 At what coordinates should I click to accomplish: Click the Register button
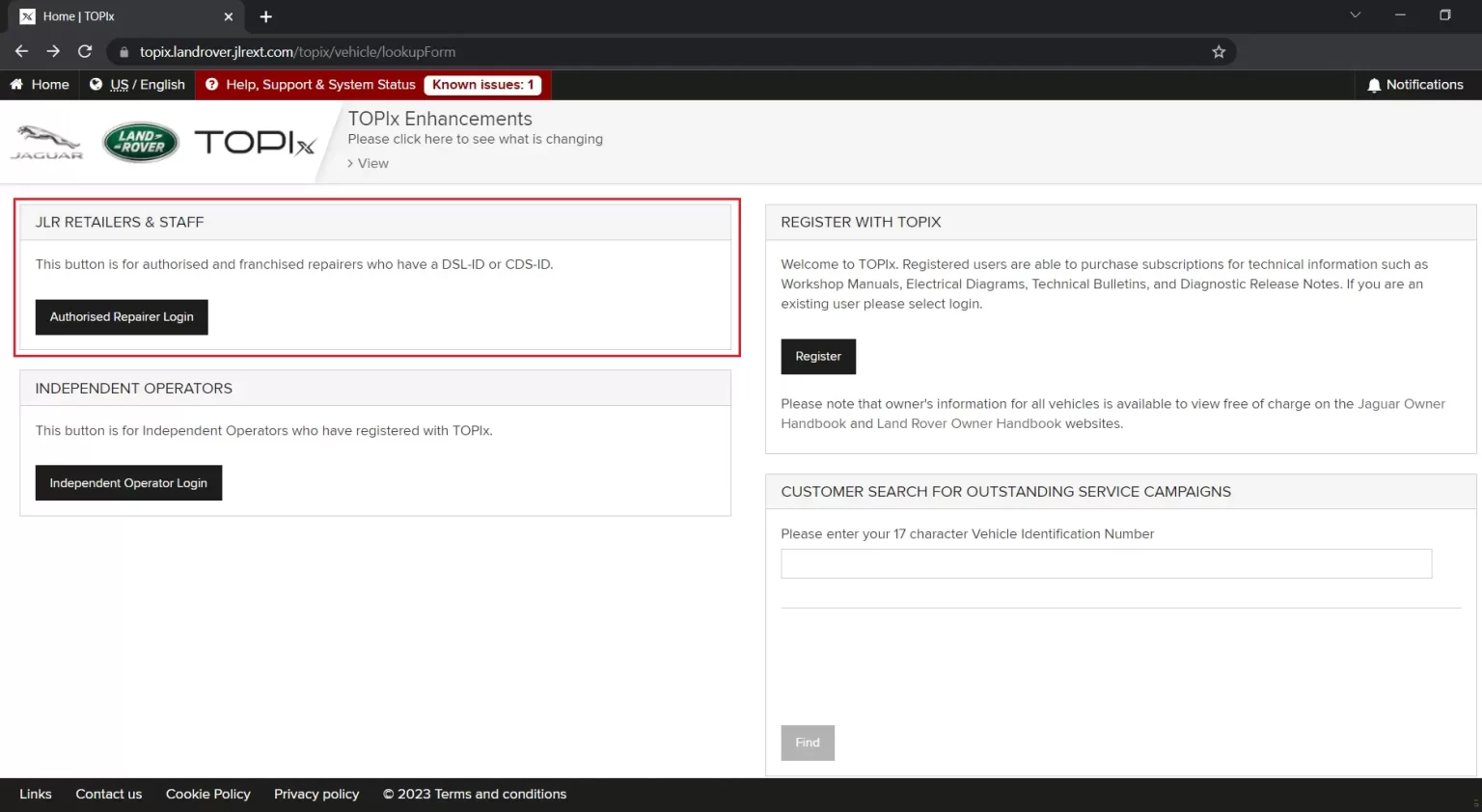pos(818,357)
